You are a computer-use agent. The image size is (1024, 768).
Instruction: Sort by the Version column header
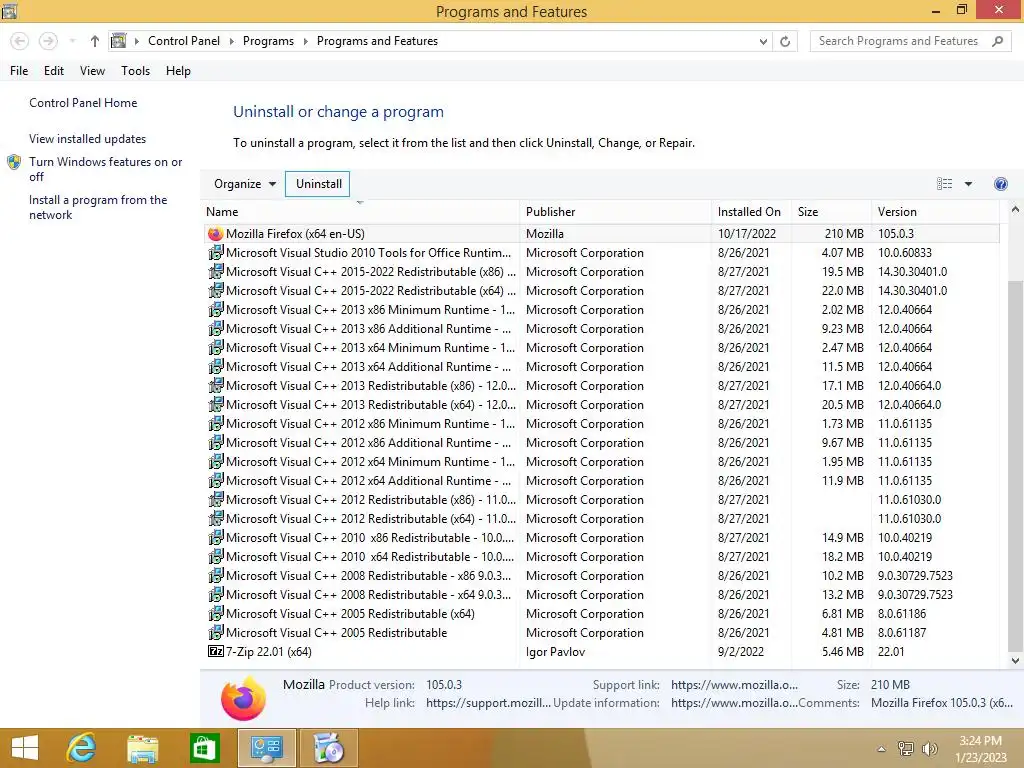[x=935, y=212]
